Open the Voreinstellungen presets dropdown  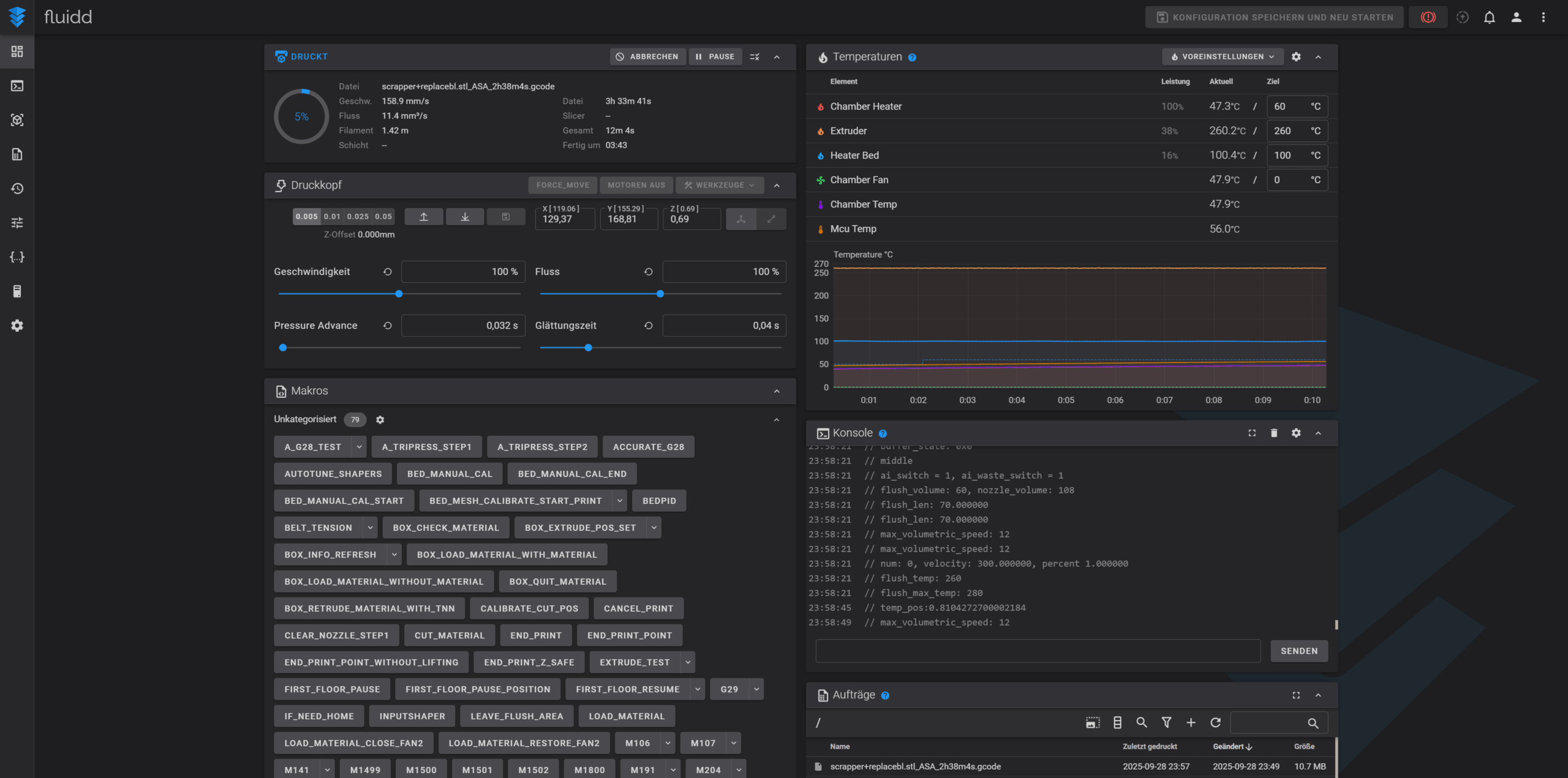[1223, 57]
